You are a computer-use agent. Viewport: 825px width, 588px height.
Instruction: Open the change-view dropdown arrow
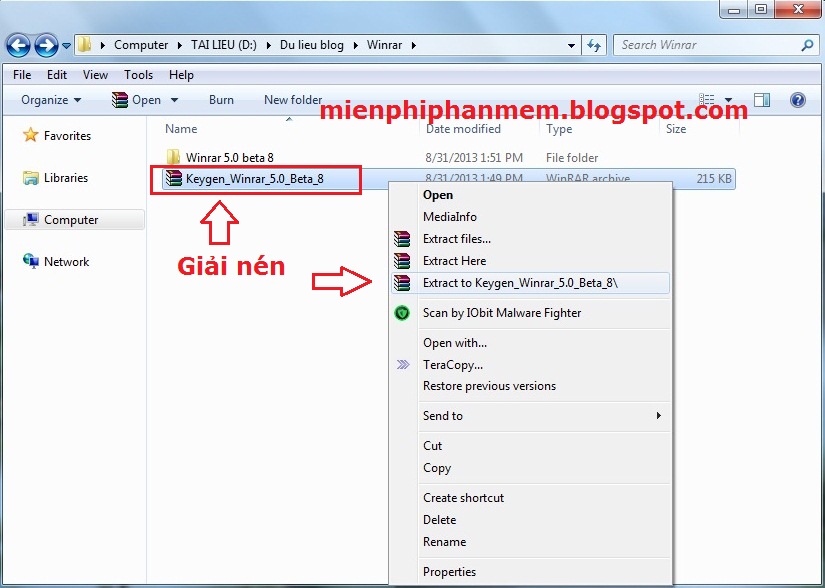[729, 99]
